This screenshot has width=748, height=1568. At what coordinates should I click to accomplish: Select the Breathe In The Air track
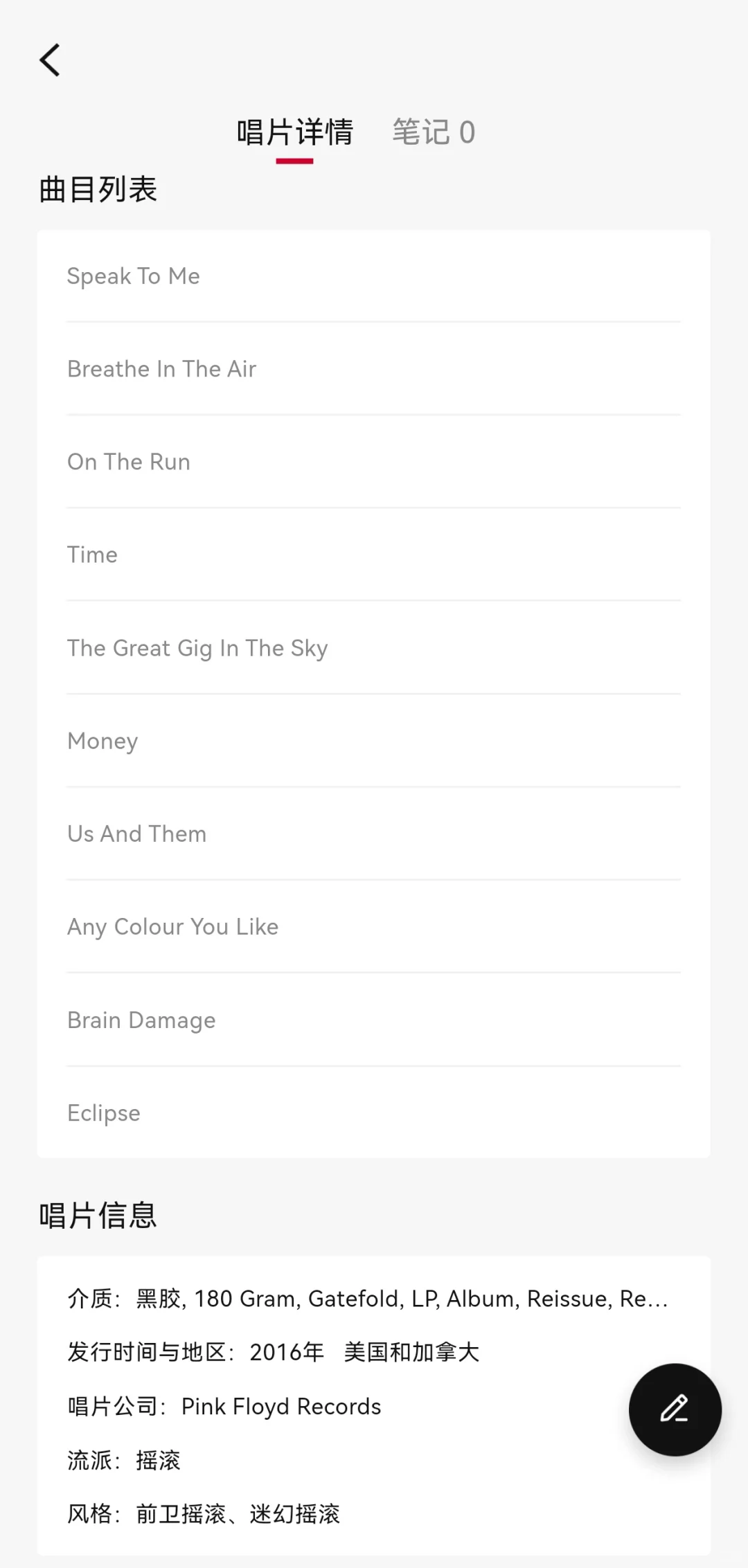pos(373,369)
